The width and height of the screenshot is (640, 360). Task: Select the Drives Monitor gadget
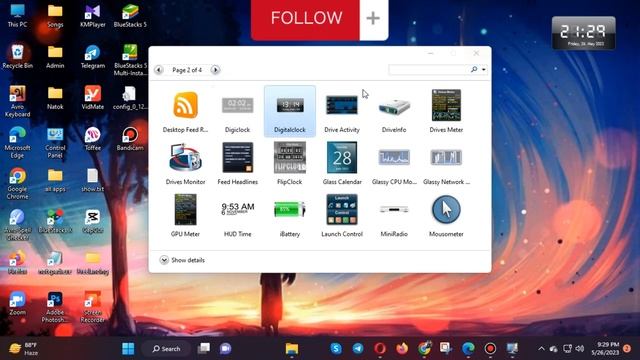[185, 163]
